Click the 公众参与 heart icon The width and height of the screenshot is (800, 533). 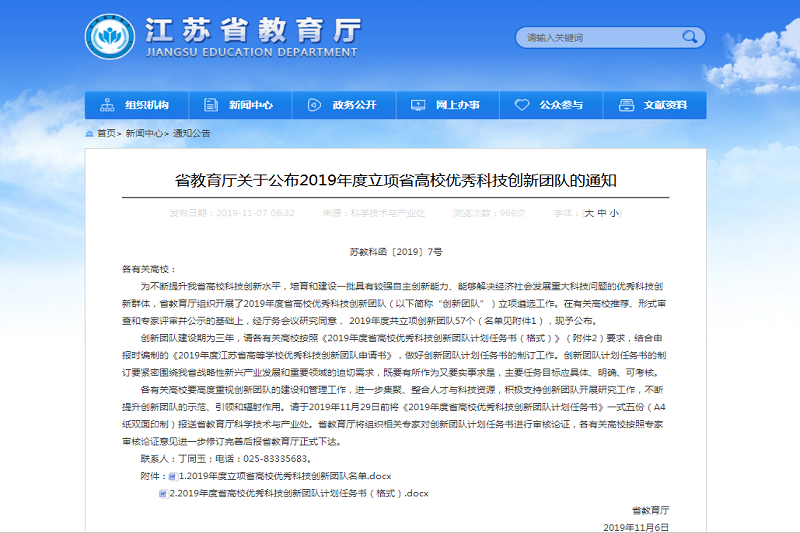522,105
